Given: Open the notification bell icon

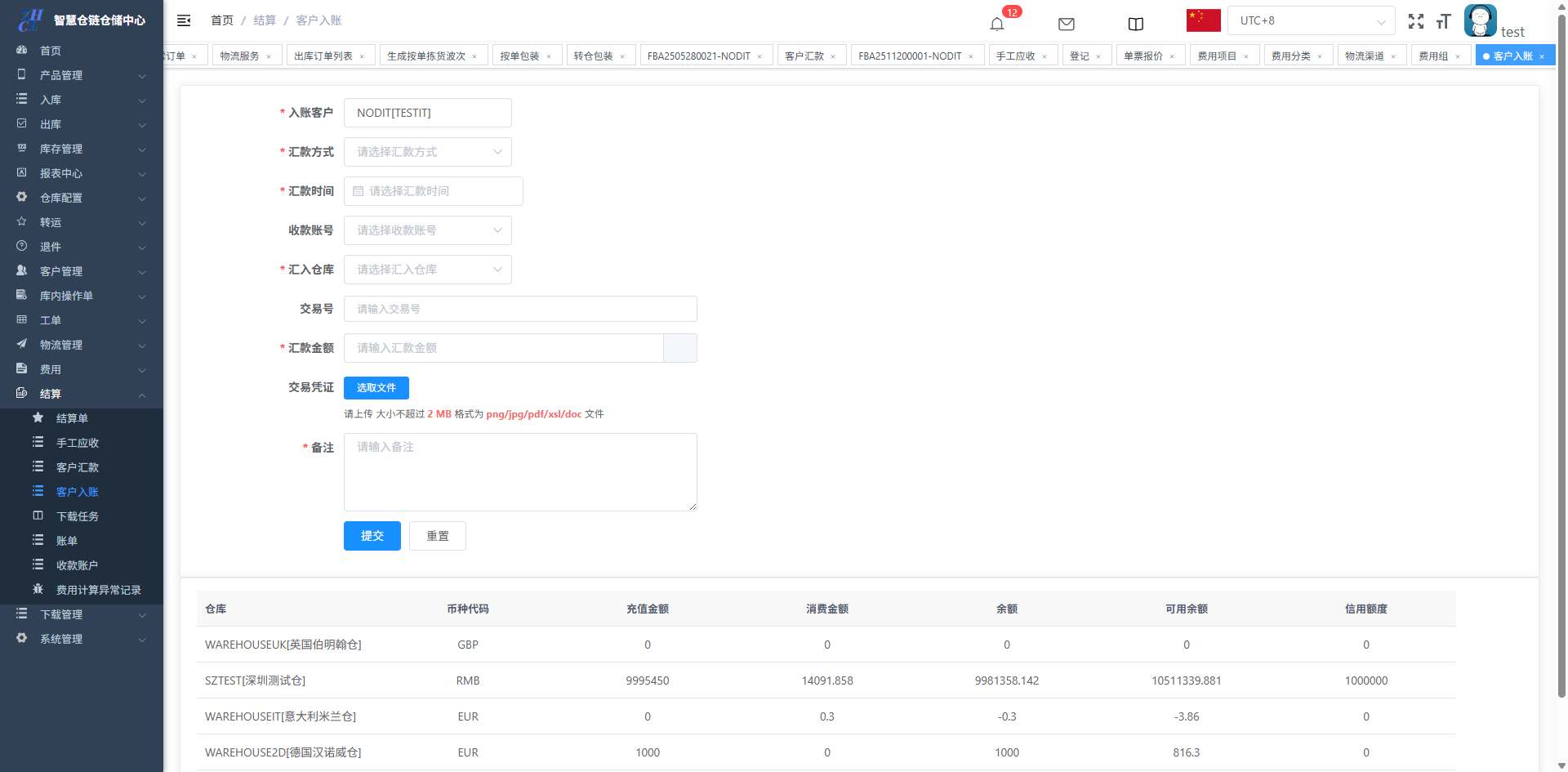Looking at the screenshot, I should pos(996,24).
